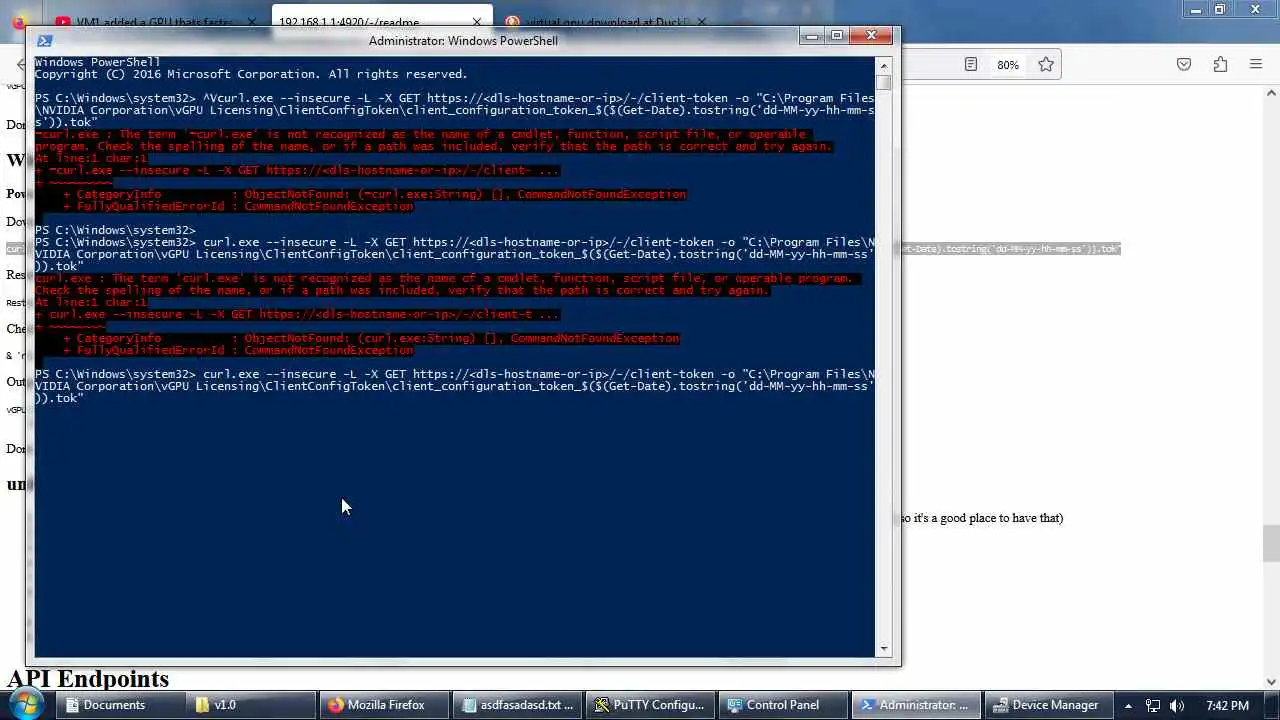Click the 7:42 PM taskbar clock
Image resolution: width=1280 pixels, height=720 pixels.
[1227, 705]
